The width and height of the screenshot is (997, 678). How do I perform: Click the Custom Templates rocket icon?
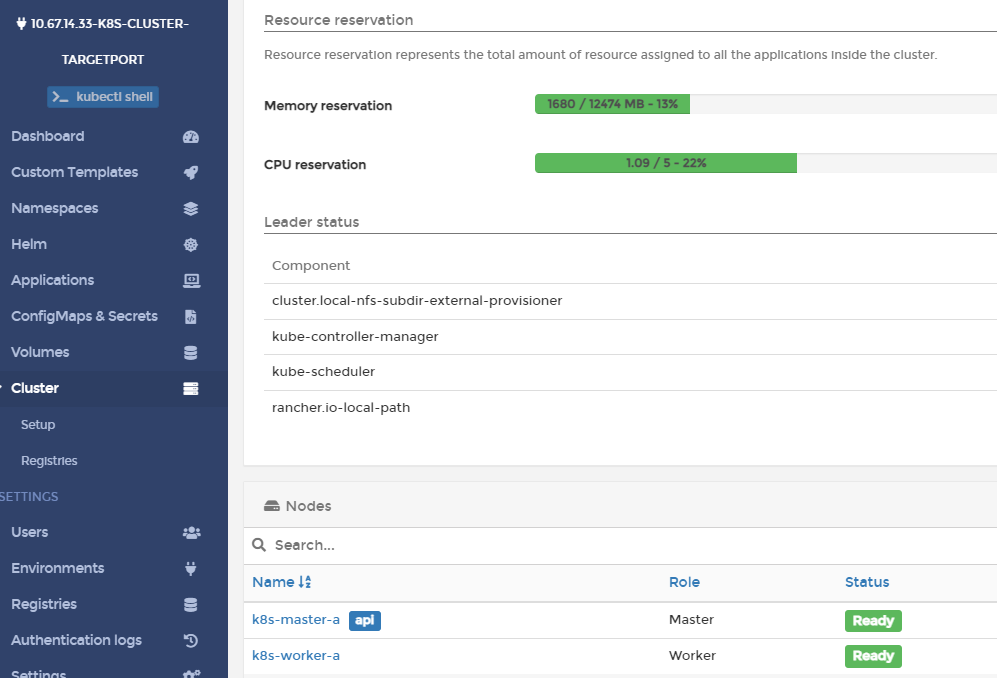191,173
